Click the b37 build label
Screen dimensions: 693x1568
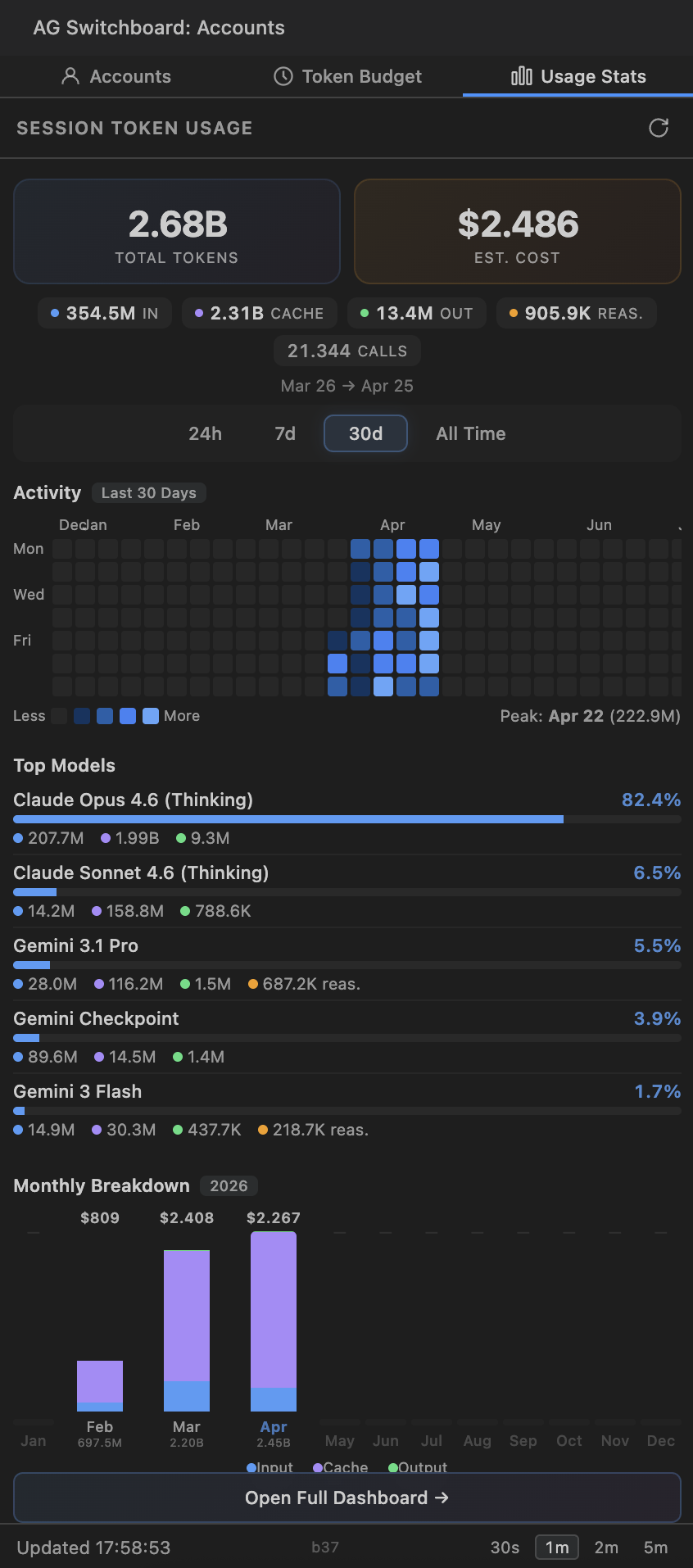[x=325, y=1548]
